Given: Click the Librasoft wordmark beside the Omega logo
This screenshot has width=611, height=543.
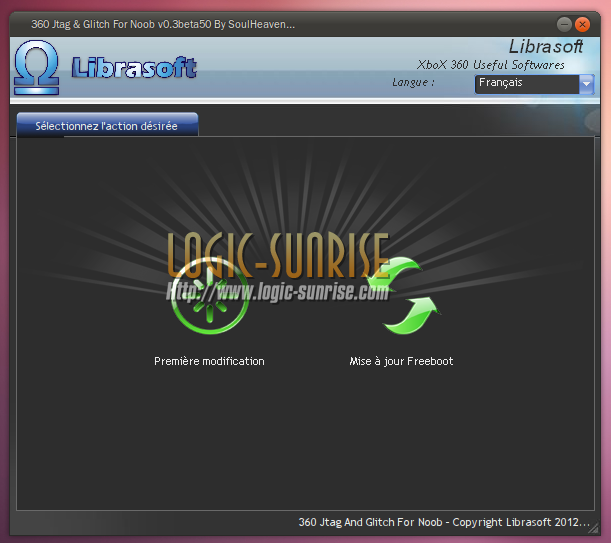Looking at the screenshot, I should point(134,68).
